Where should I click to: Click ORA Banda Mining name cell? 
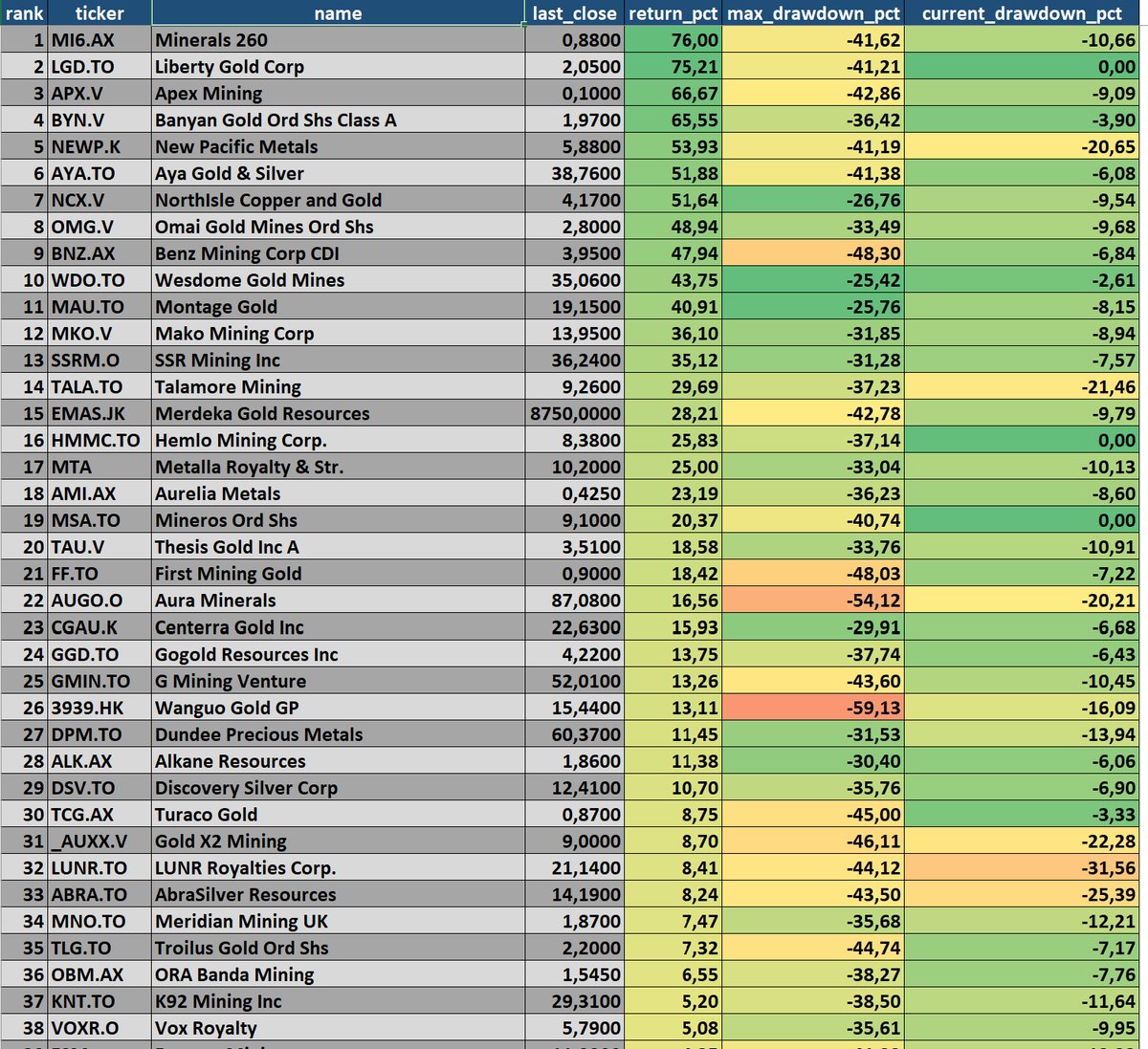[338, 975]
